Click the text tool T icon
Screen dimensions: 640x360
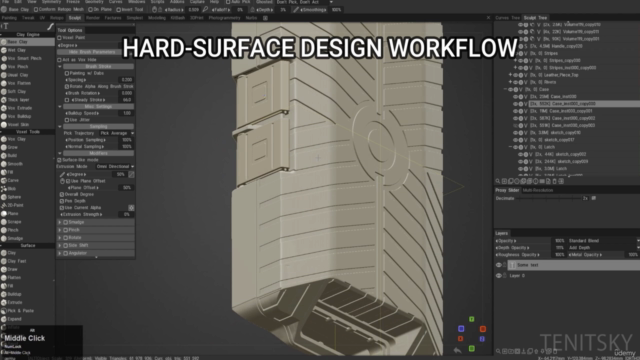pos(6,26)
